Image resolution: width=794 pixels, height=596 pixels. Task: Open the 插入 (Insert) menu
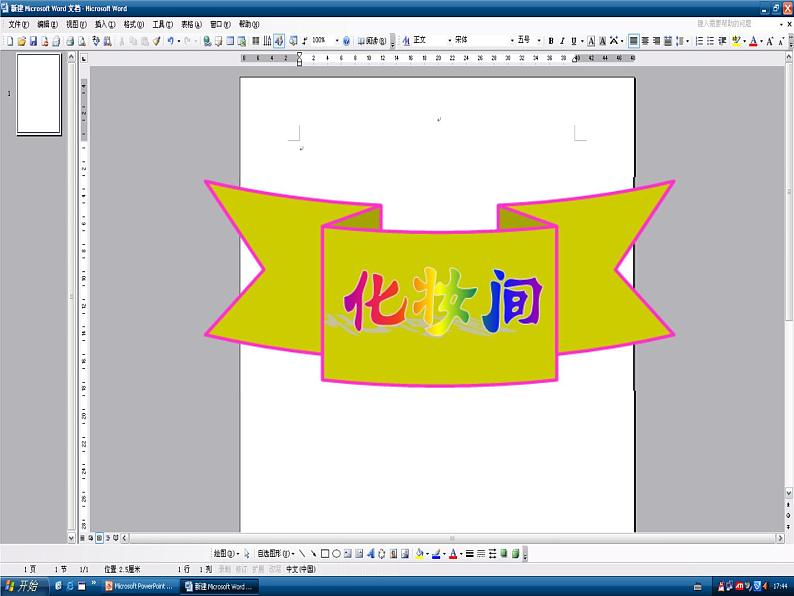pos(104,24)
